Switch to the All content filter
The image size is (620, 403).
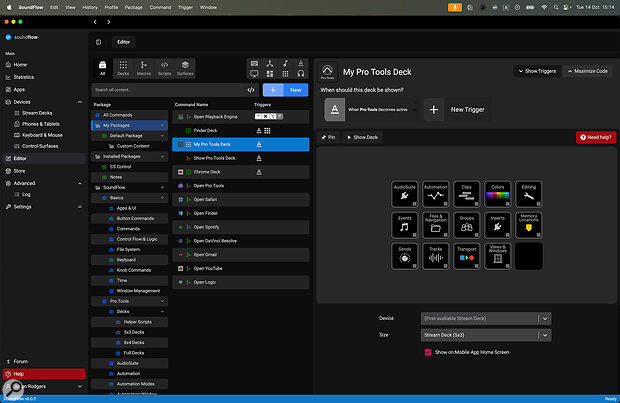[x=102, y=68]
